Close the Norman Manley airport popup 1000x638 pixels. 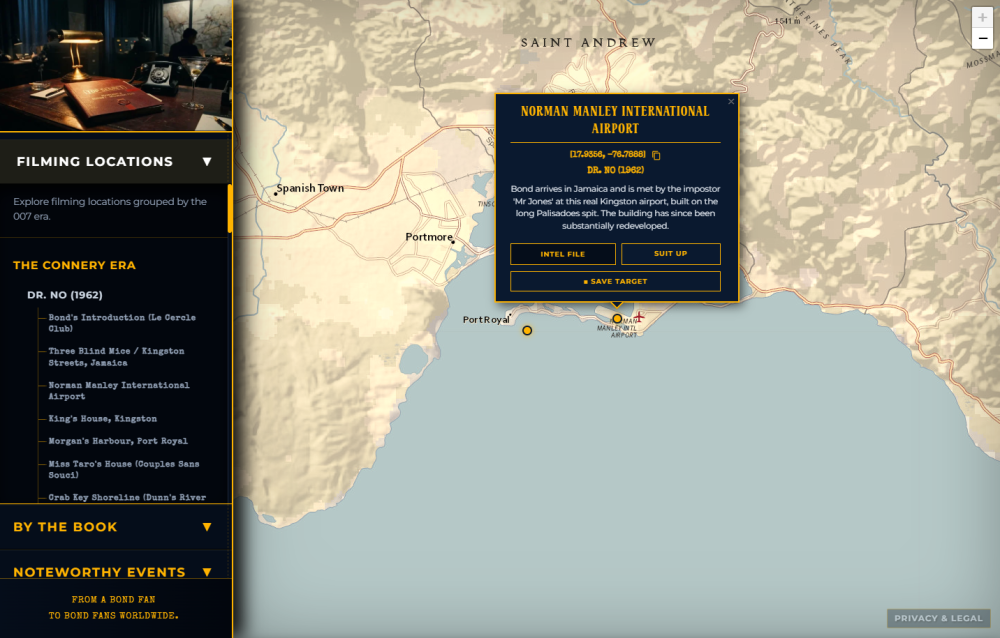tap(731, 101)
